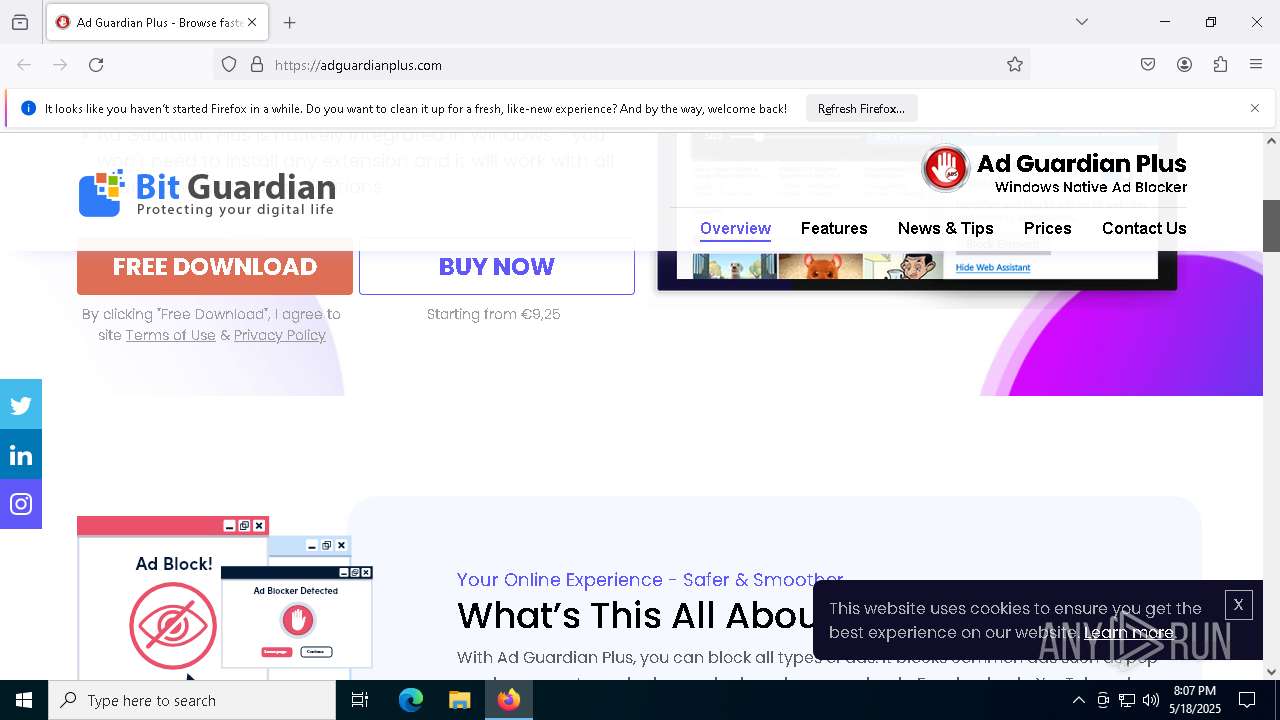The width and height of the screenshot is (1280, 720).
Task: Select the Overview nav item
Action: click(x=735, y=228)
